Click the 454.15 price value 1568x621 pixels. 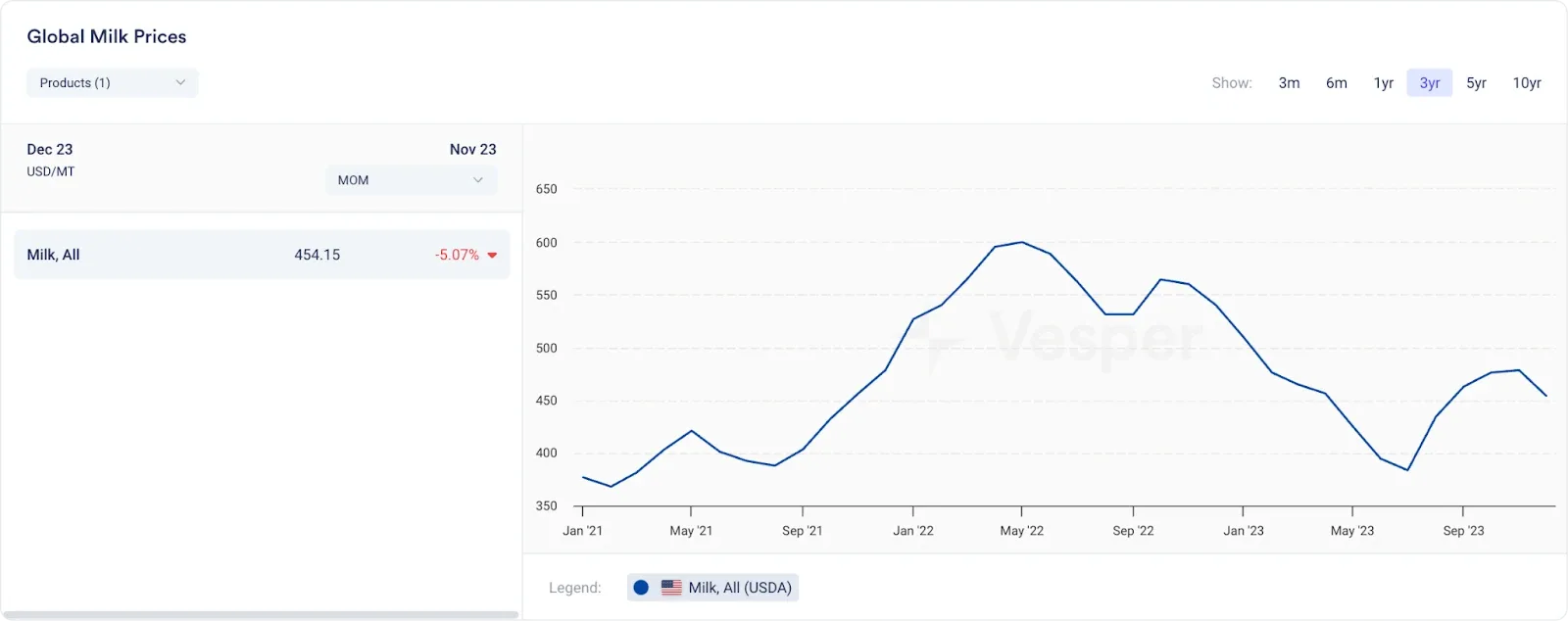point(318,255)
